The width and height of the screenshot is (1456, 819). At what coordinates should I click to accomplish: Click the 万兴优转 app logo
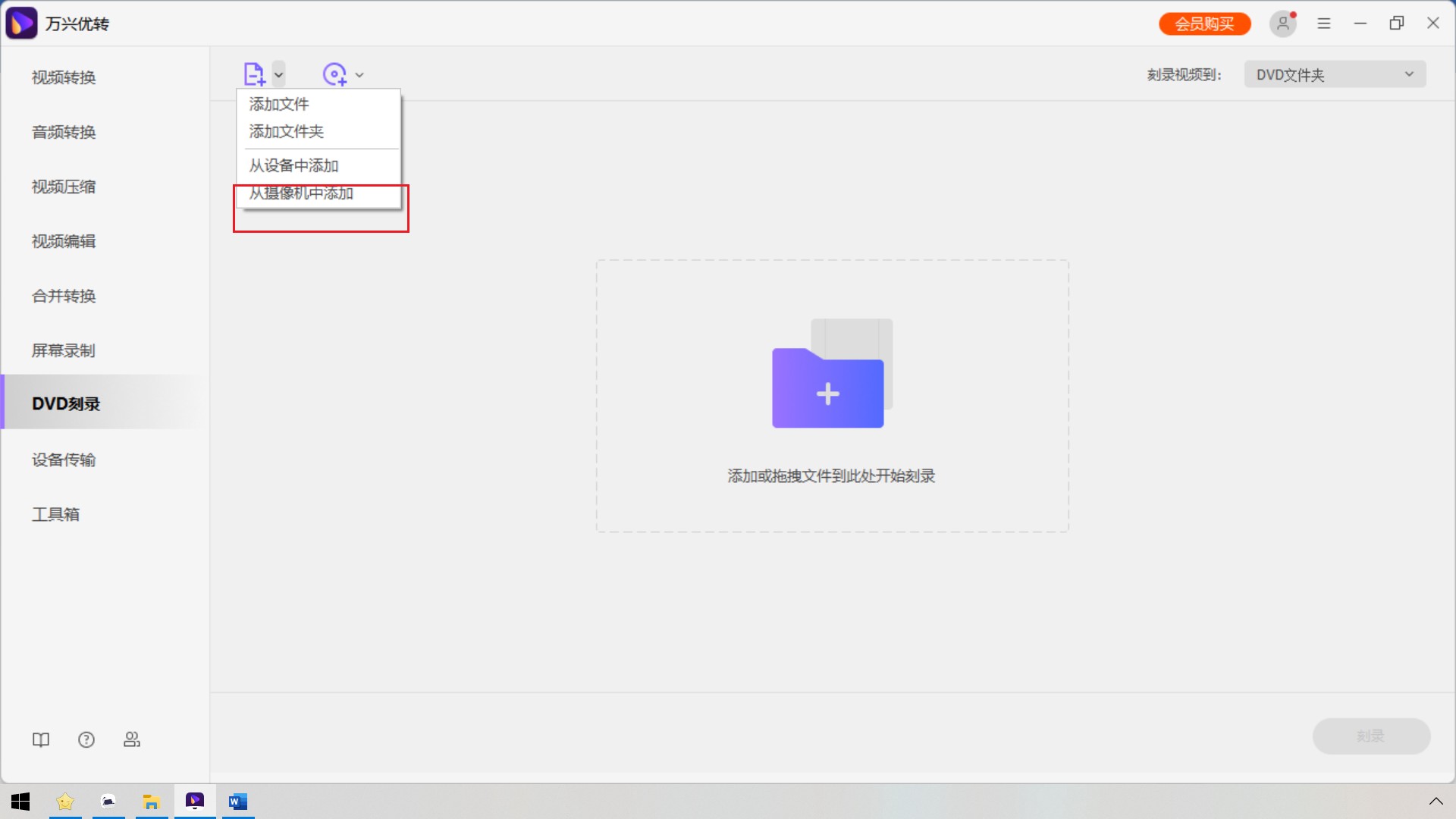(x=21, y=23)
